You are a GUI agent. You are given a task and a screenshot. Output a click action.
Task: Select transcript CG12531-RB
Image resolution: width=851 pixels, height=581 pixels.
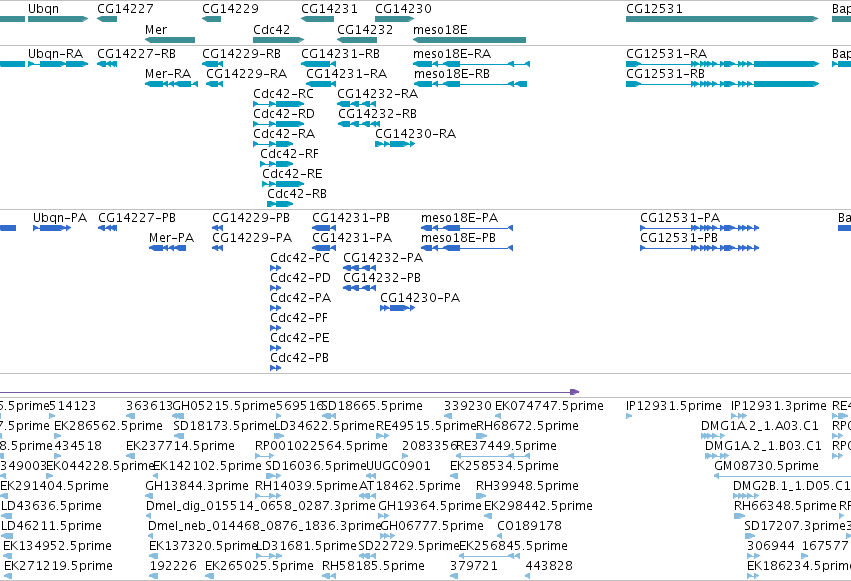(665, 74)
